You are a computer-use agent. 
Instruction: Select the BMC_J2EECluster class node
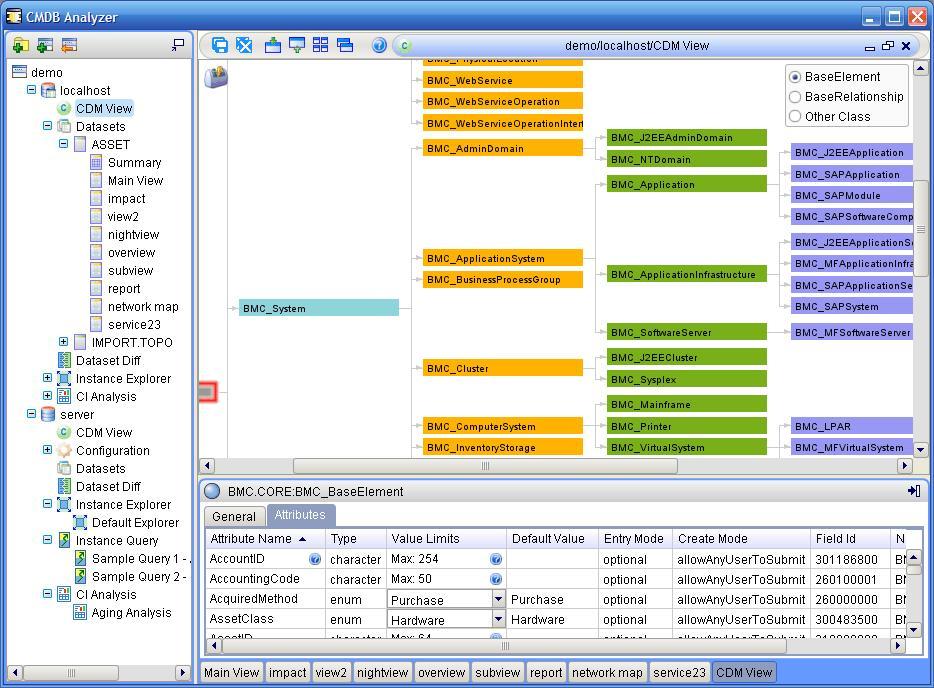tap(686, 357)
